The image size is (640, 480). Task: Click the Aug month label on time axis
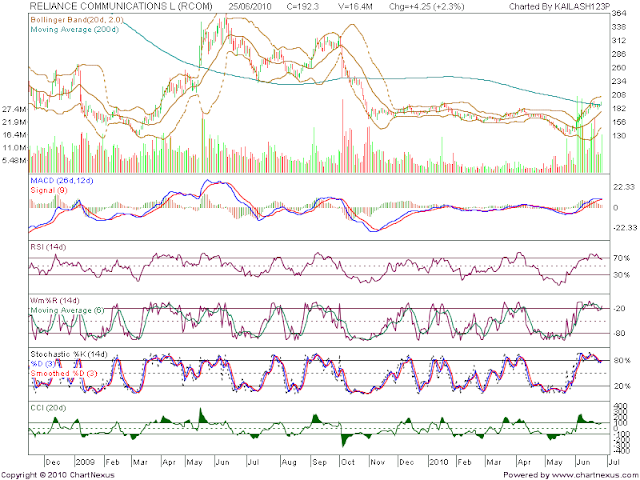pos(289,462)
